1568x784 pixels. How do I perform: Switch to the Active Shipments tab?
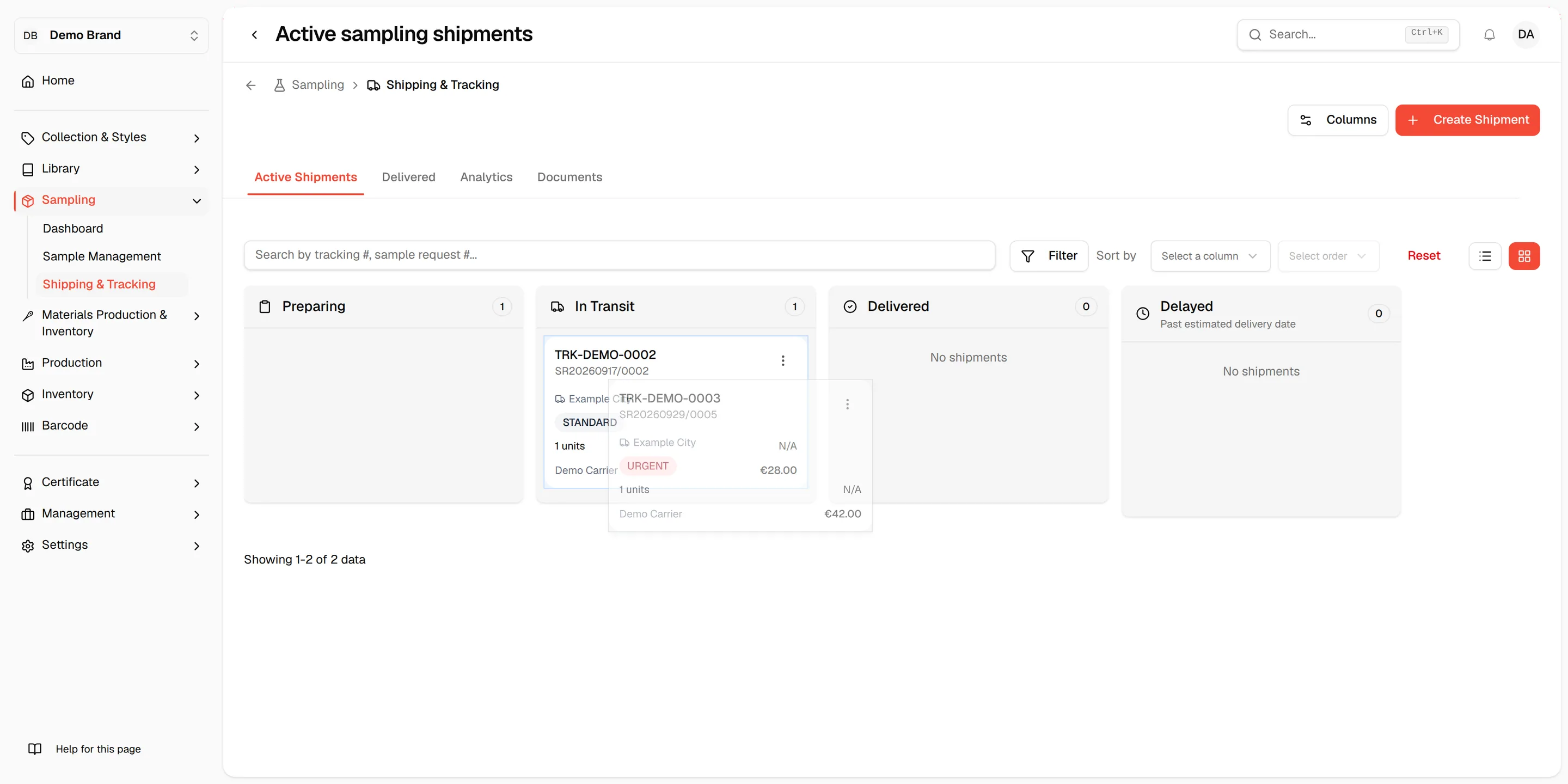(305, 177)
